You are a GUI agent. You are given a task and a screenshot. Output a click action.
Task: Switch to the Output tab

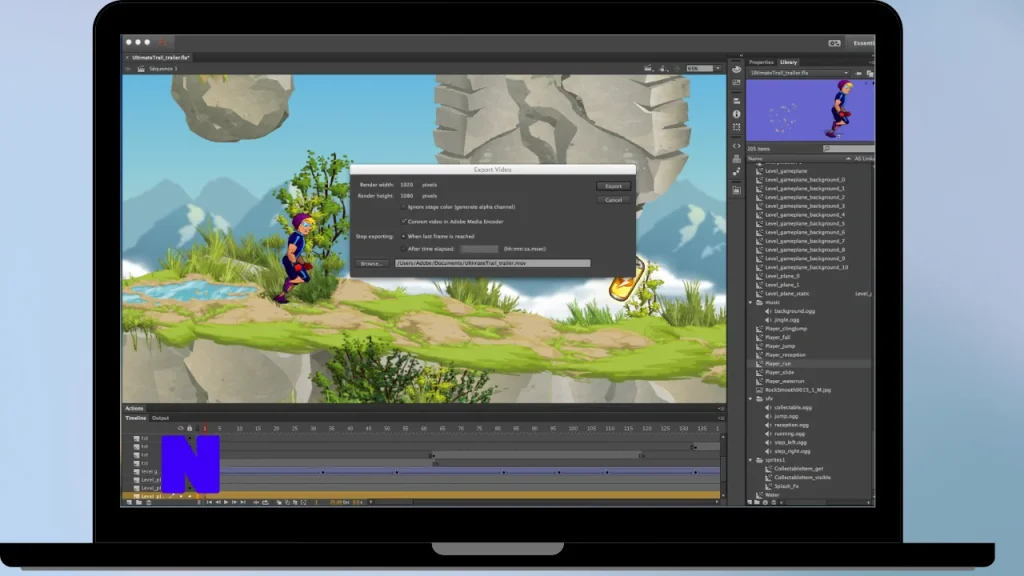coord(160,418)
